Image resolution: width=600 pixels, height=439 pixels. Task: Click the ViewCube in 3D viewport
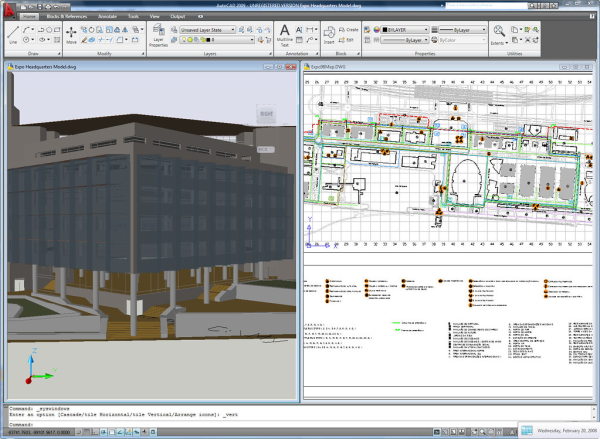click(x=265, y=115)
